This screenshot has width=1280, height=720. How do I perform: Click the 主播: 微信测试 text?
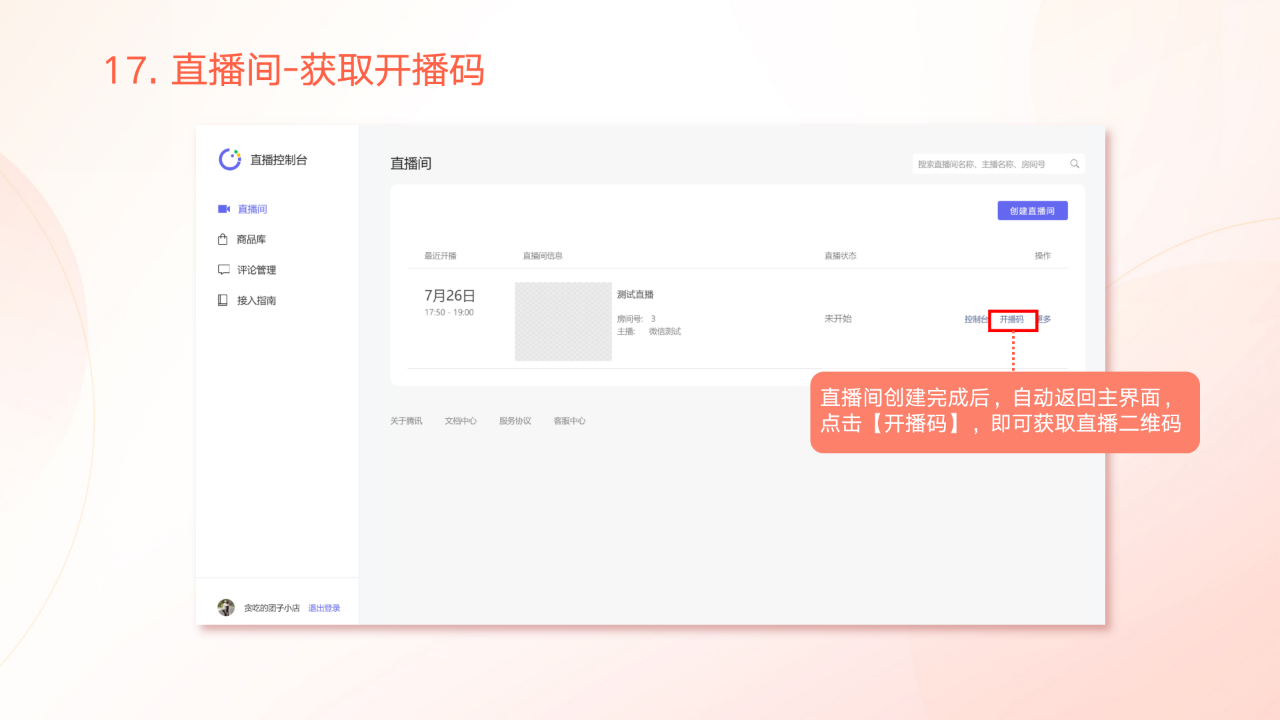(x=649, y=331)
